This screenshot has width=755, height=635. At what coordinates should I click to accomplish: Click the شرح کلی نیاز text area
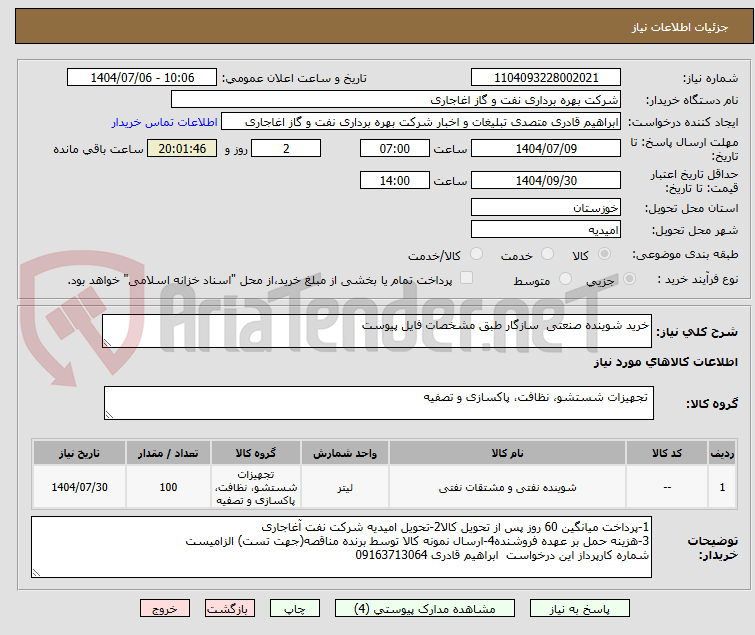377,331
